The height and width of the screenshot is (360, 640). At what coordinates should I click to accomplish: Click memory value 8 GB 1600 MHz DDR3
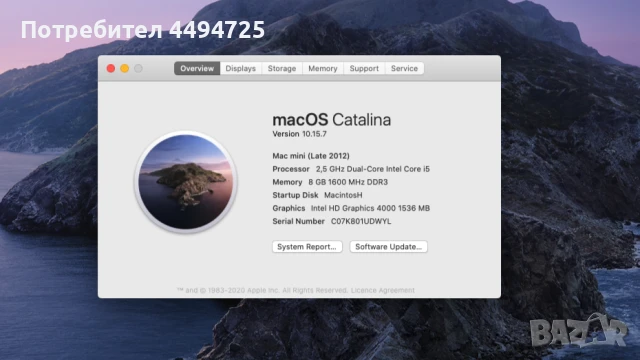point(348,182)
